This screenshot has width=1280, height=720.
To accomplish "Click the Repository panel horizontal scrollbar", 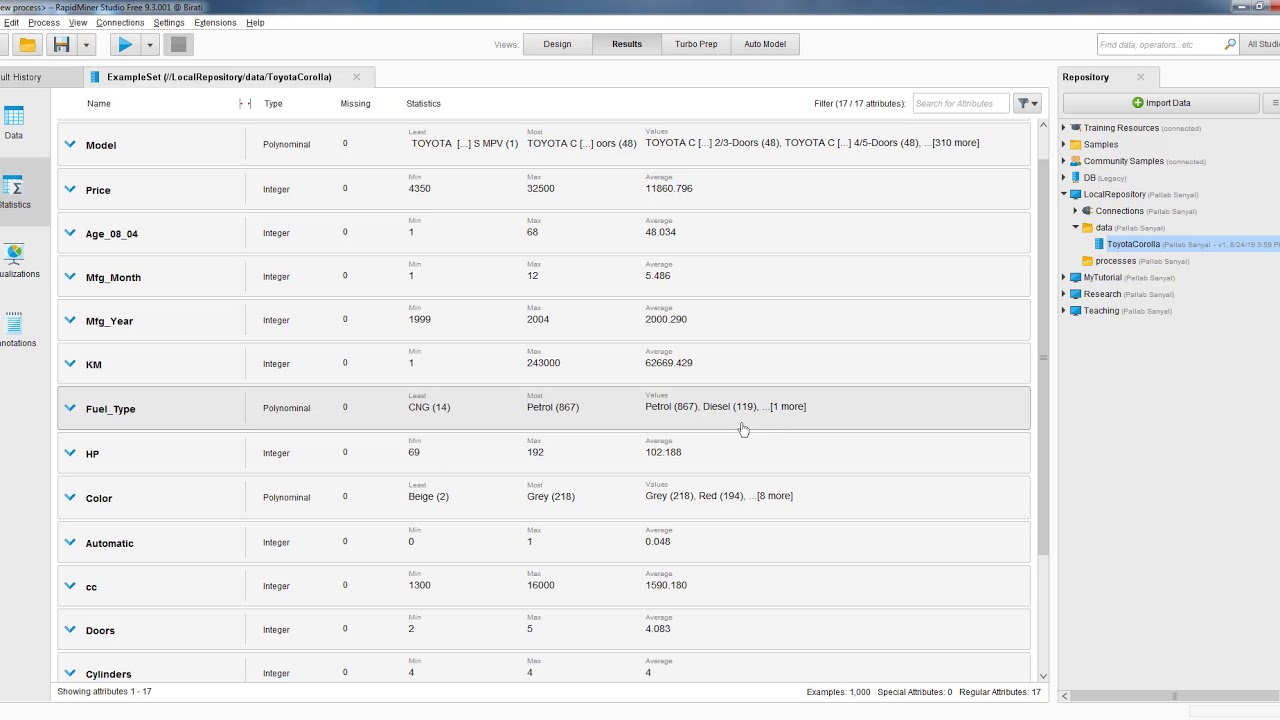I will (x=1175, y=696).
